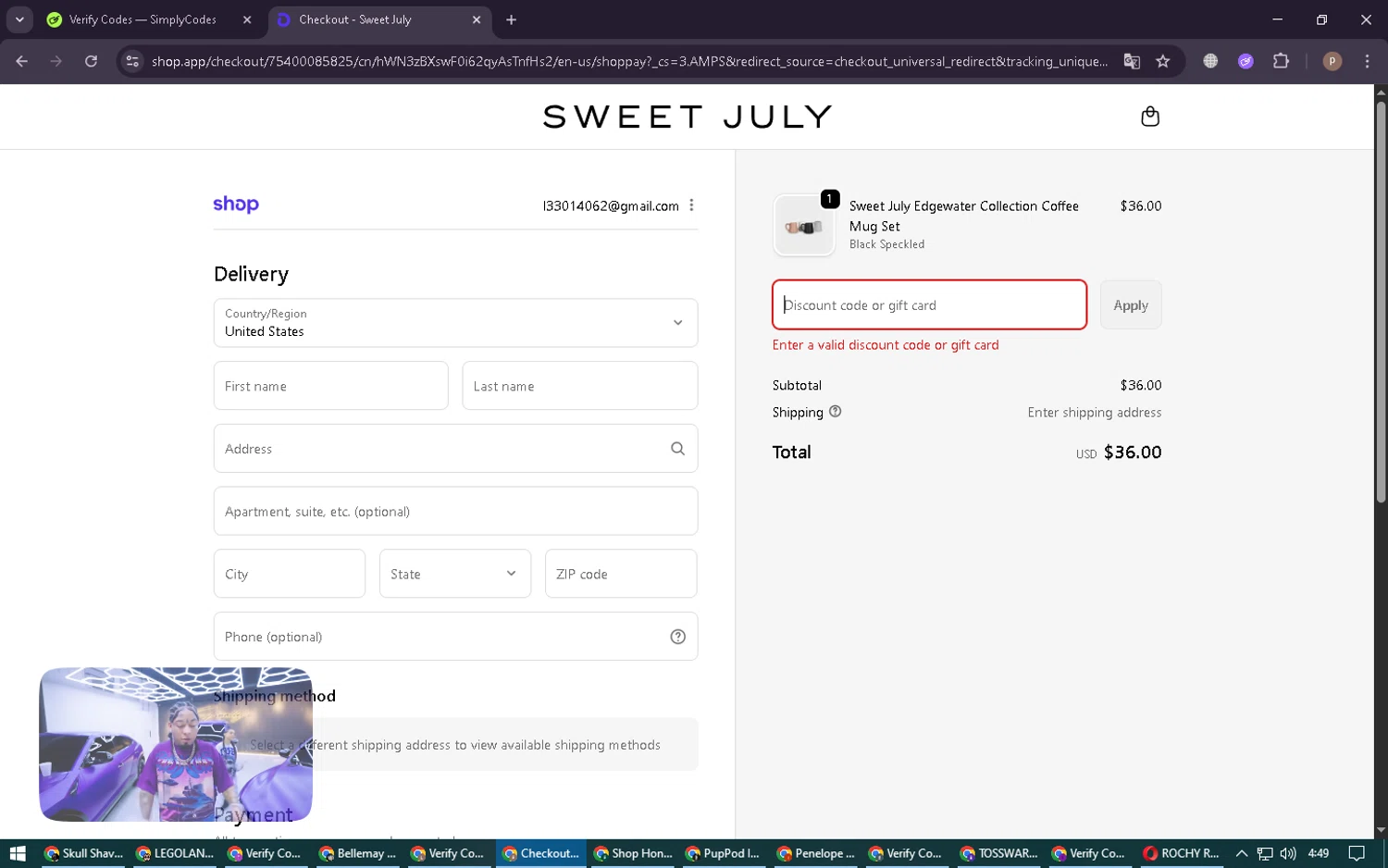Open Windows Start menu
This screenshot has width=1388, height=868.
(x=17, y=853)
